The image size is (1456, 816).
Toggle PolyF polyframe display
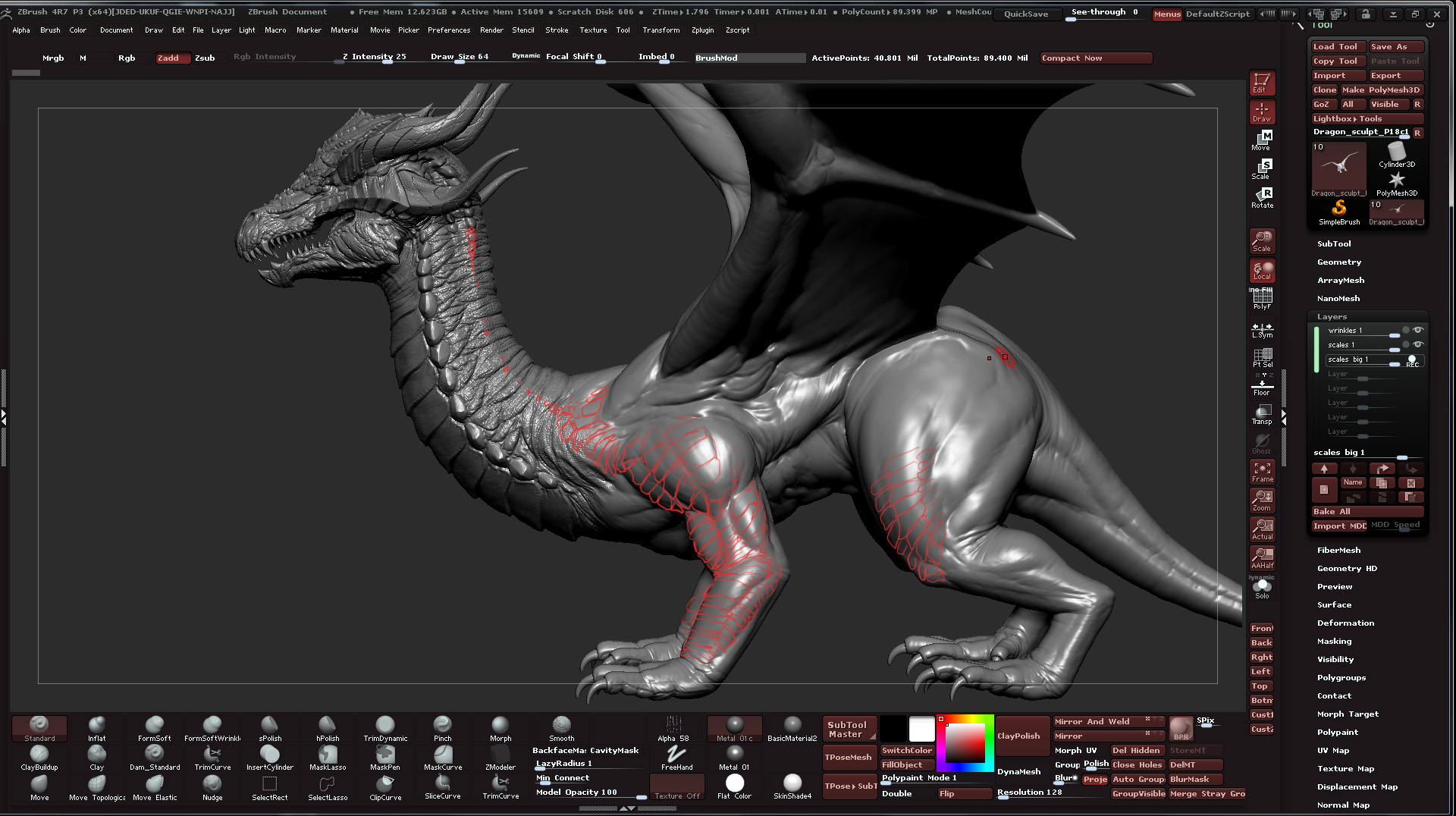(1263, 299)
